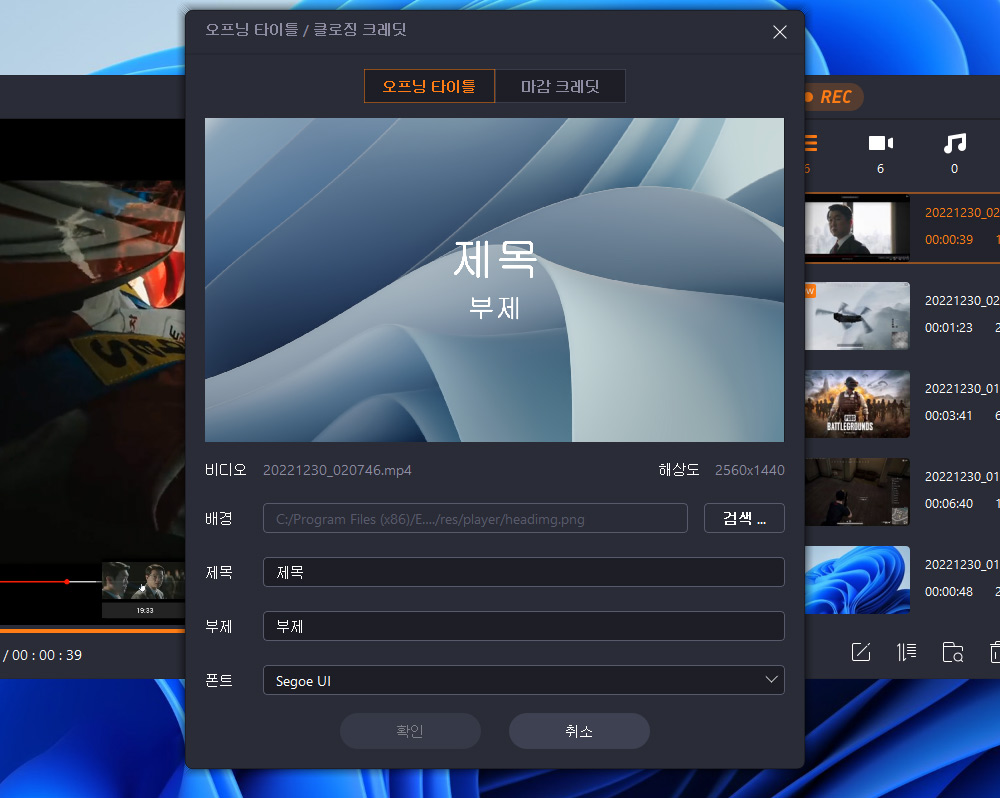The height and width of the screenshot is (798, 1000).
Task: Open the full list menu icon tab
Action: click(811, 144)
